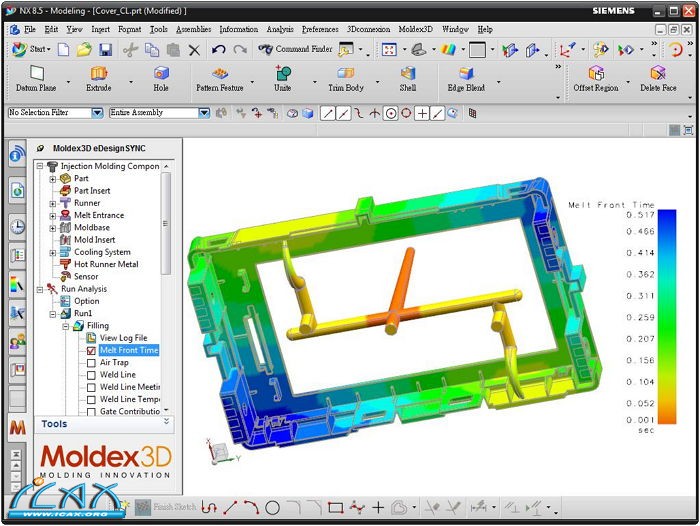700x526 pixels.
Task: Click the rainbow color legend bar
Action: tap(667, 316)
